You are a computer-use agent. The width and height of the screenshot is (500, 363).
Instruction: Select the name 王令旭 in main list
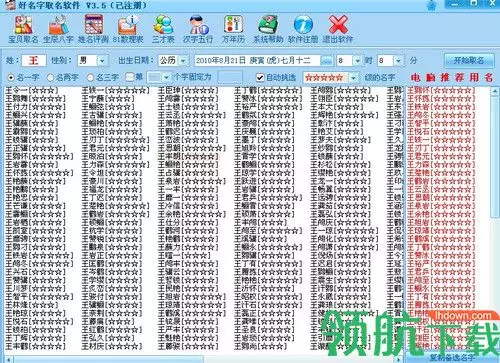pyautogui.click(x=112, y=173)
